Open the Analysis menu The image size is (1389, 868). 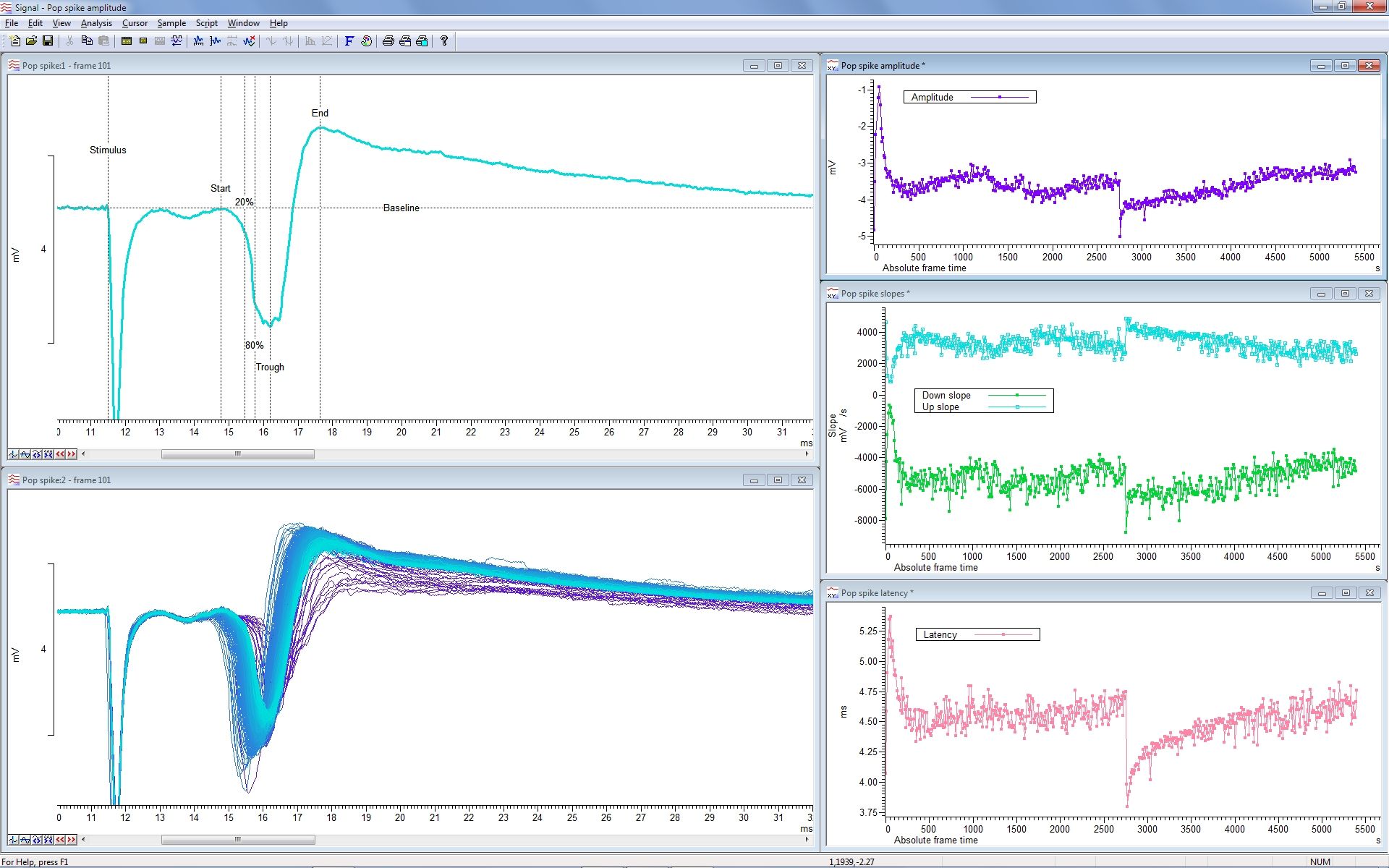point(96,23)
